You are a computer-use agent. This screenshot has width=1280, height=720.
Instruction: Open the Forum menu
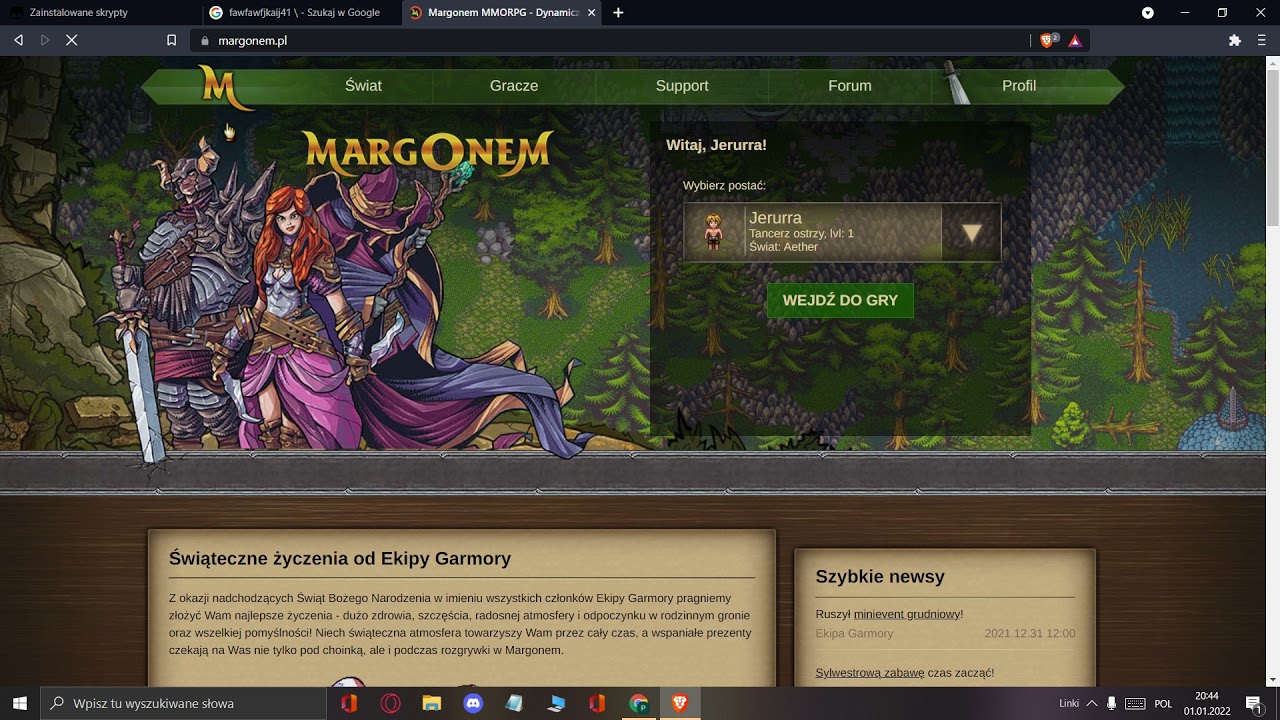[850, 86]
